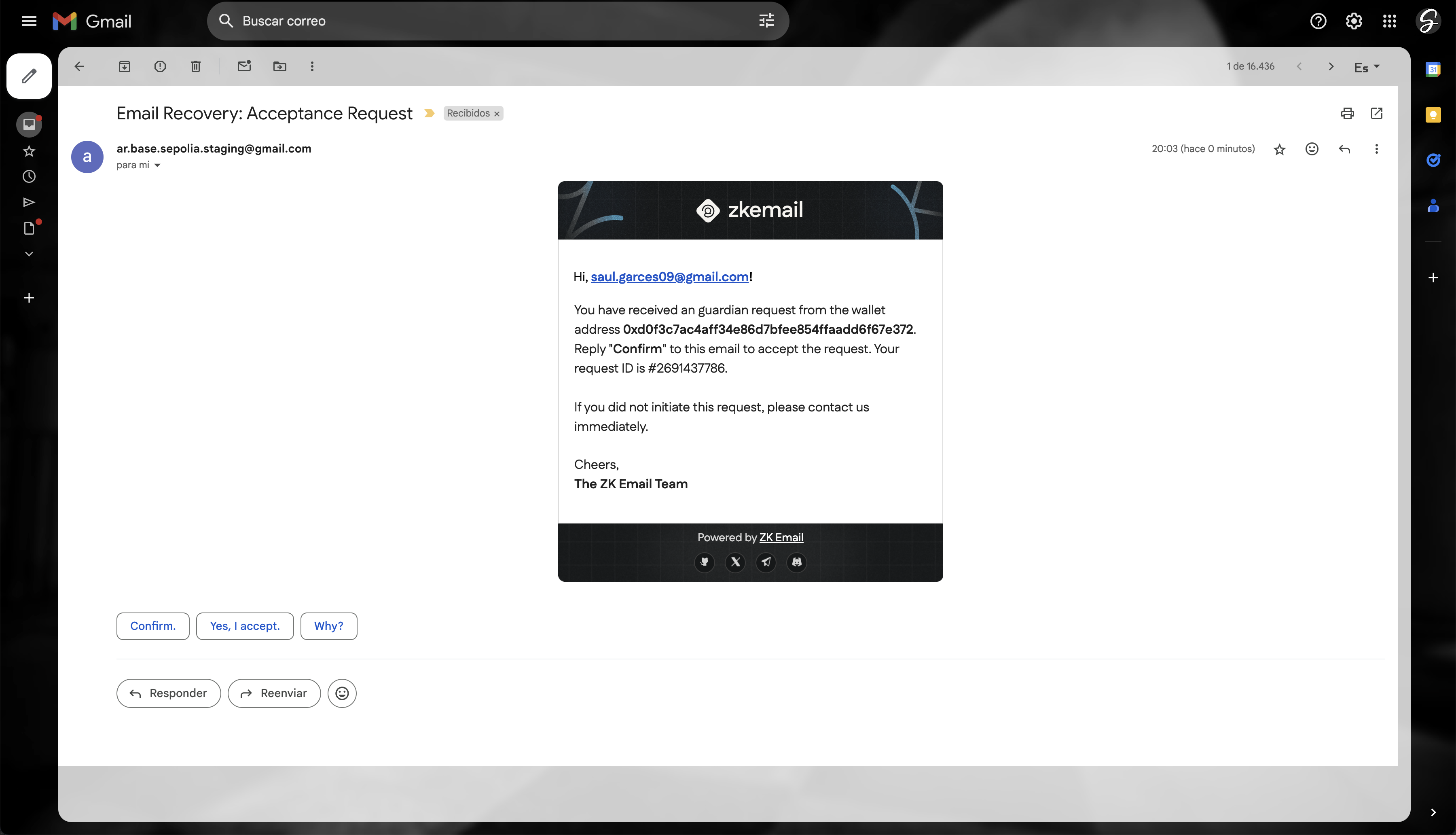
Task: Click the saul.garces09@gmail.com link
Action: pyautogui.click(x=669, y=277)
